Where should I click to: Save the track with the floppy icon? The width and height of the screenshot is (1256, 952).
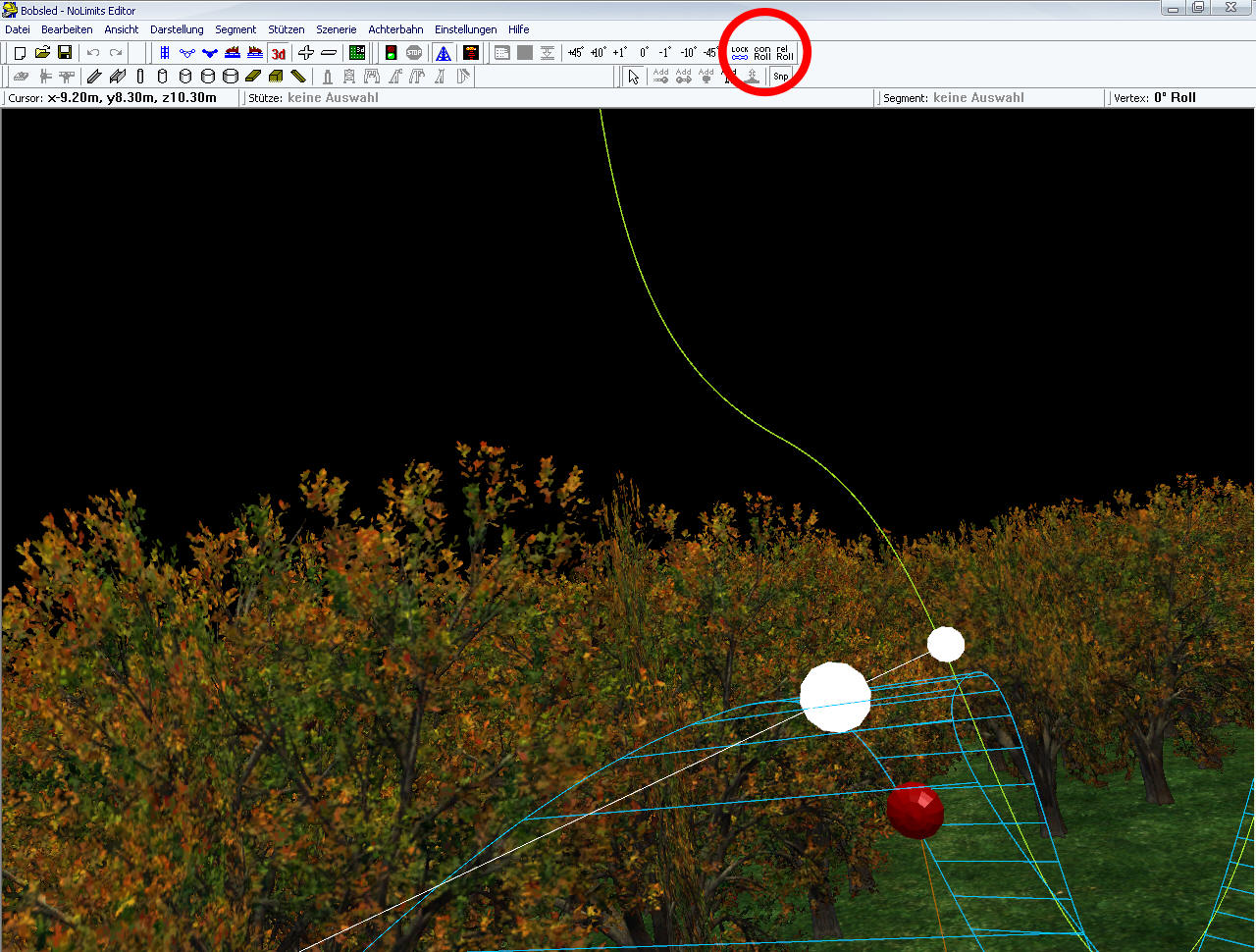point(65,53)
